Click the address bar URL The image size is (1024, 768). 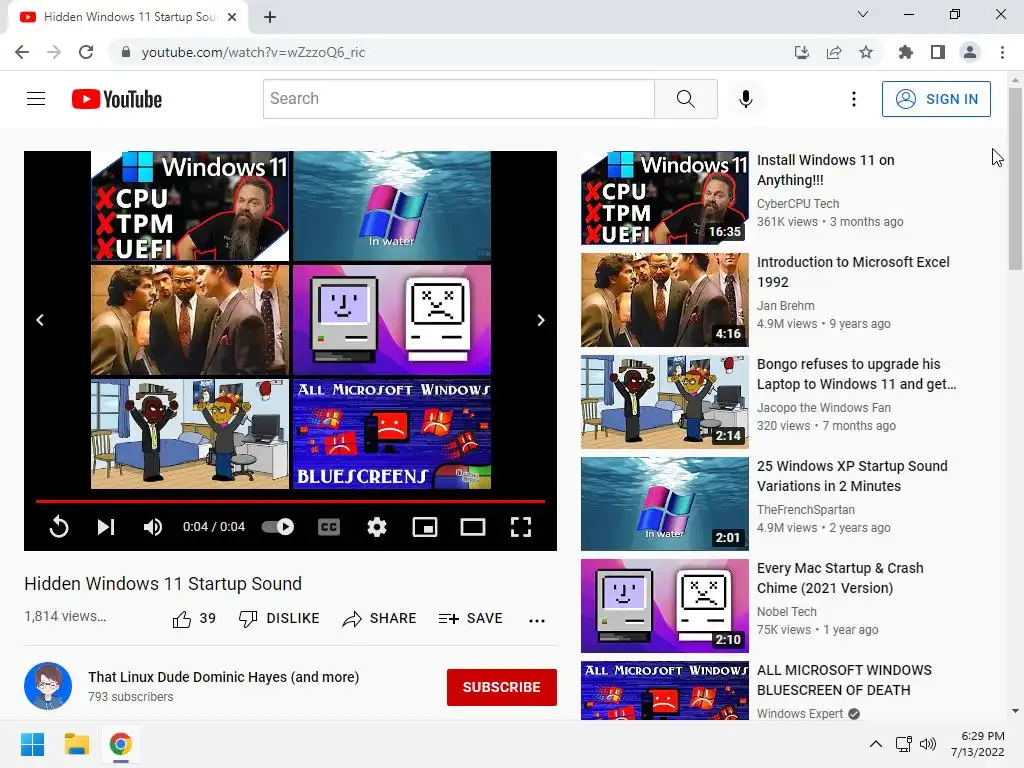(253, 52)
